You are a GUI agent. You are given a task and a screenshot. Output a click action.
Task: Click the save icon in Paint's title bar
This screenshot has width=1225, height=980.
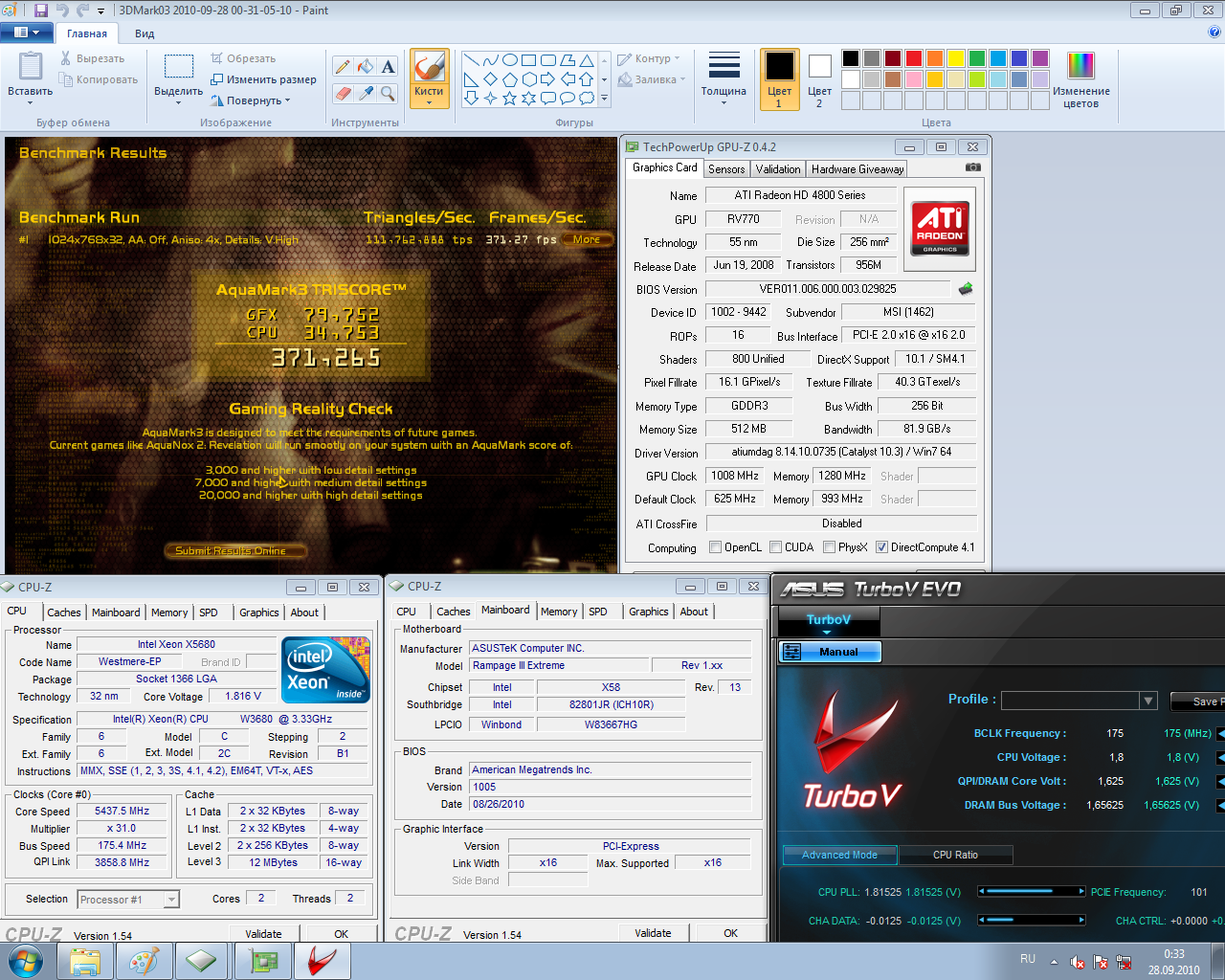click(40, 11)
